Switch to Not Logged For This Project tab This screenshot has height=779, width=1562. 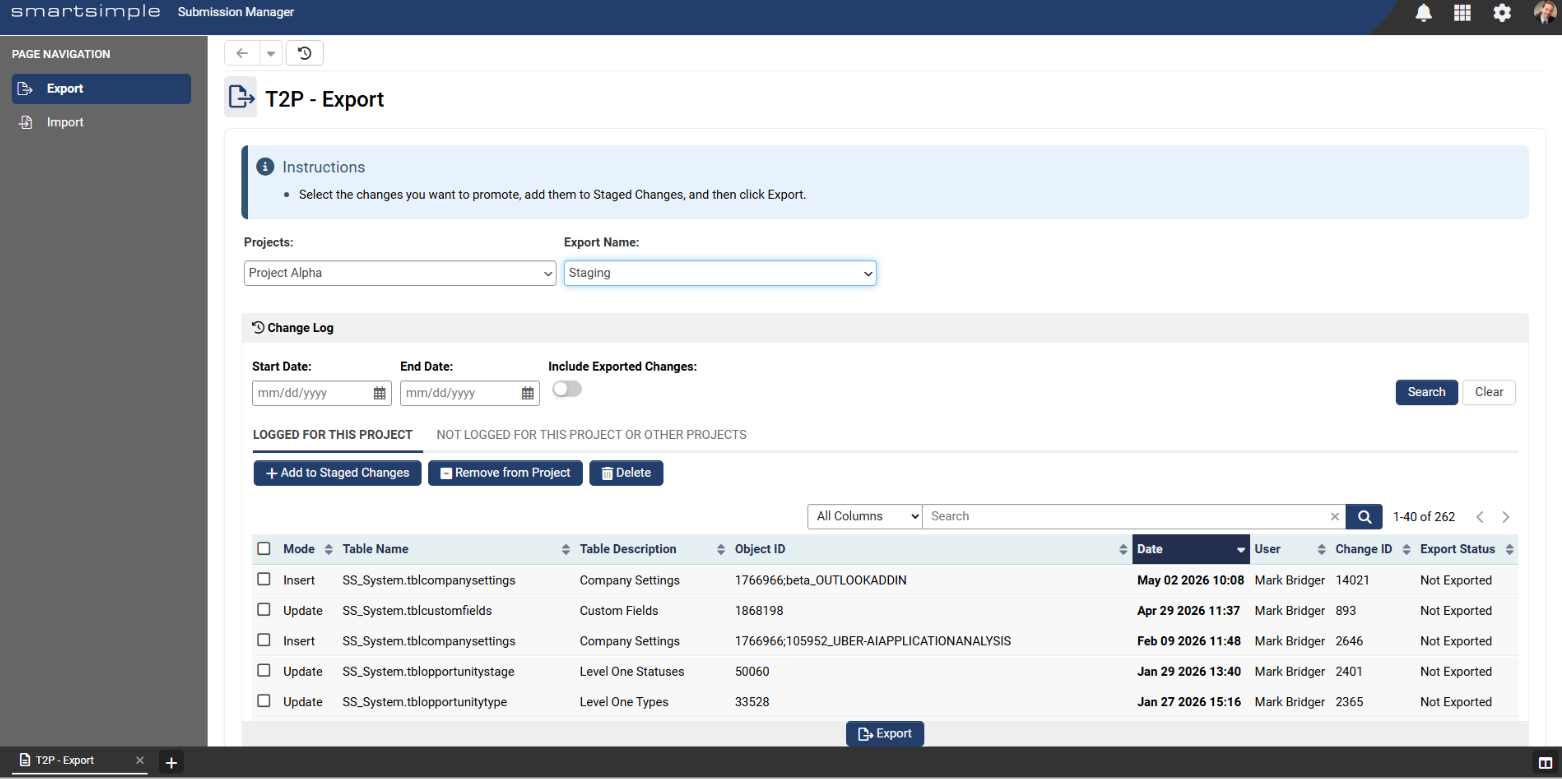(592, 435)
